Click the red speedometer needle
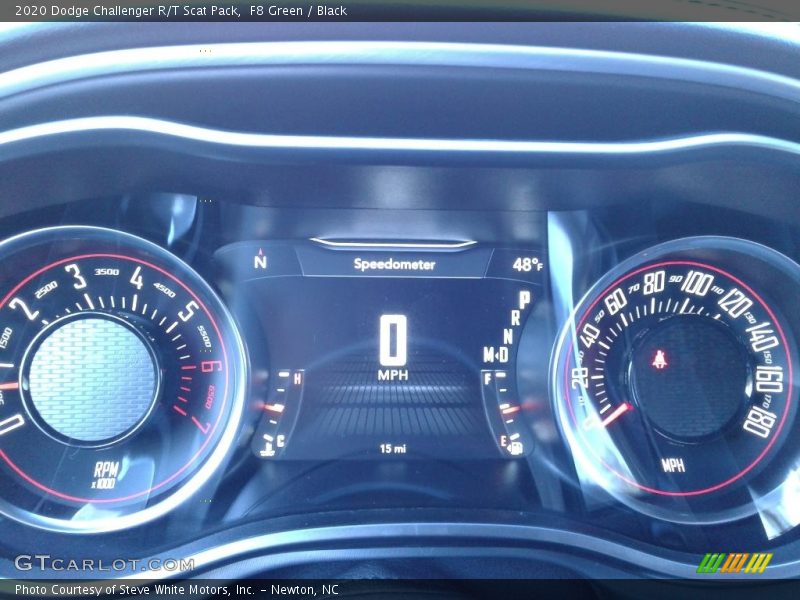Image resolution: width=800 pixels, height=600 pixels. [x=613, y=413]
